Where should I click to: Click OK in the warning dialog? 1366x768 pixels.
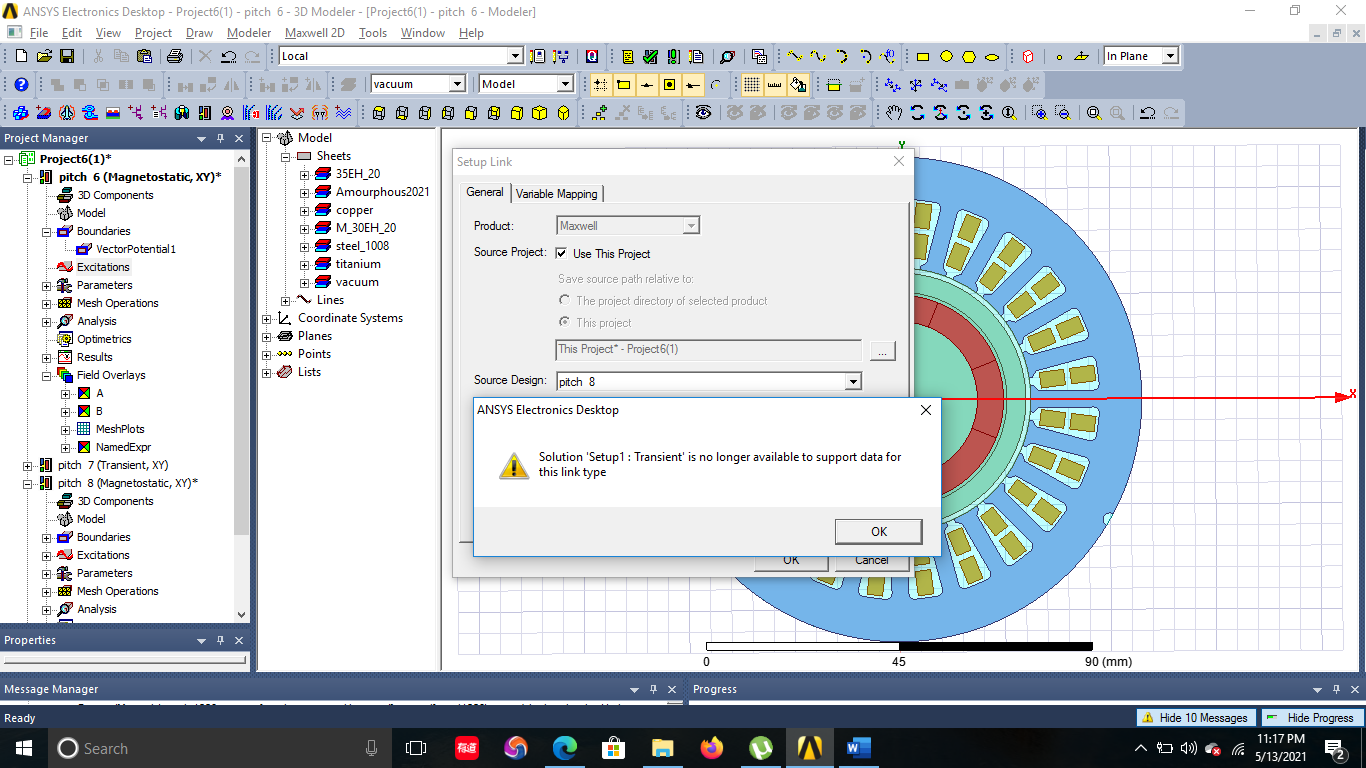[879, 531]
